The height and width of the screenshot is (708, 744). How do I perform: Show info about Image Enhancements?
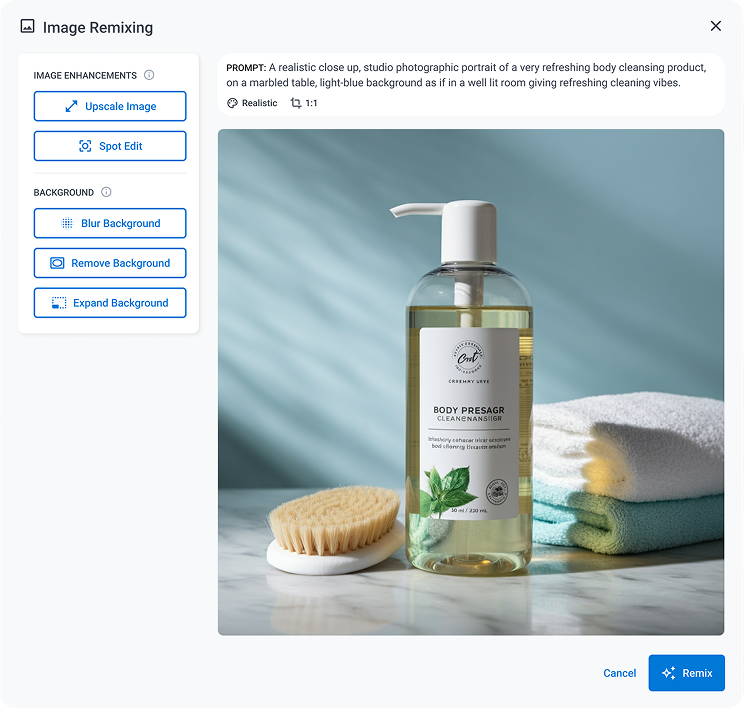point(149,75)
